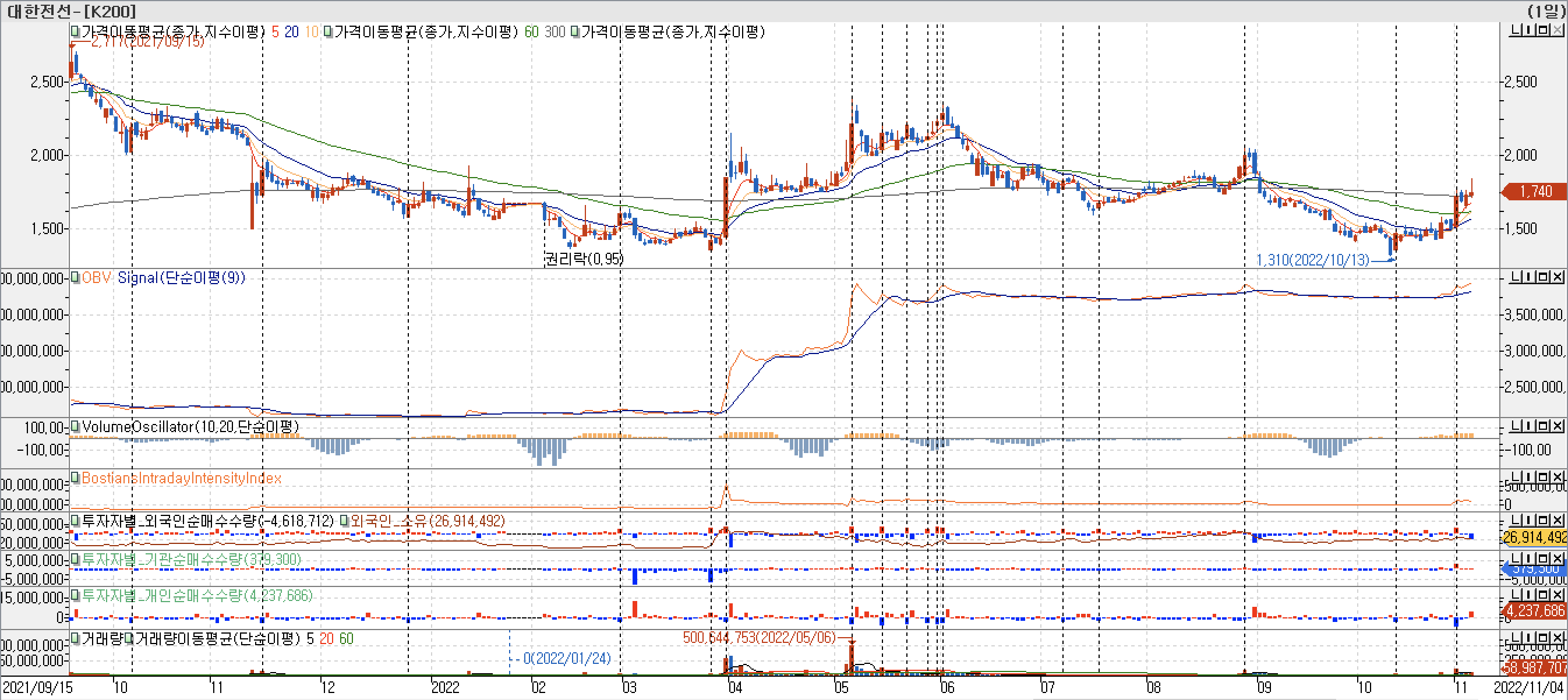Click the vertical bar icon in the OBV panel
Viewport: 1568px width, 700px height.
pos(1529,278)
